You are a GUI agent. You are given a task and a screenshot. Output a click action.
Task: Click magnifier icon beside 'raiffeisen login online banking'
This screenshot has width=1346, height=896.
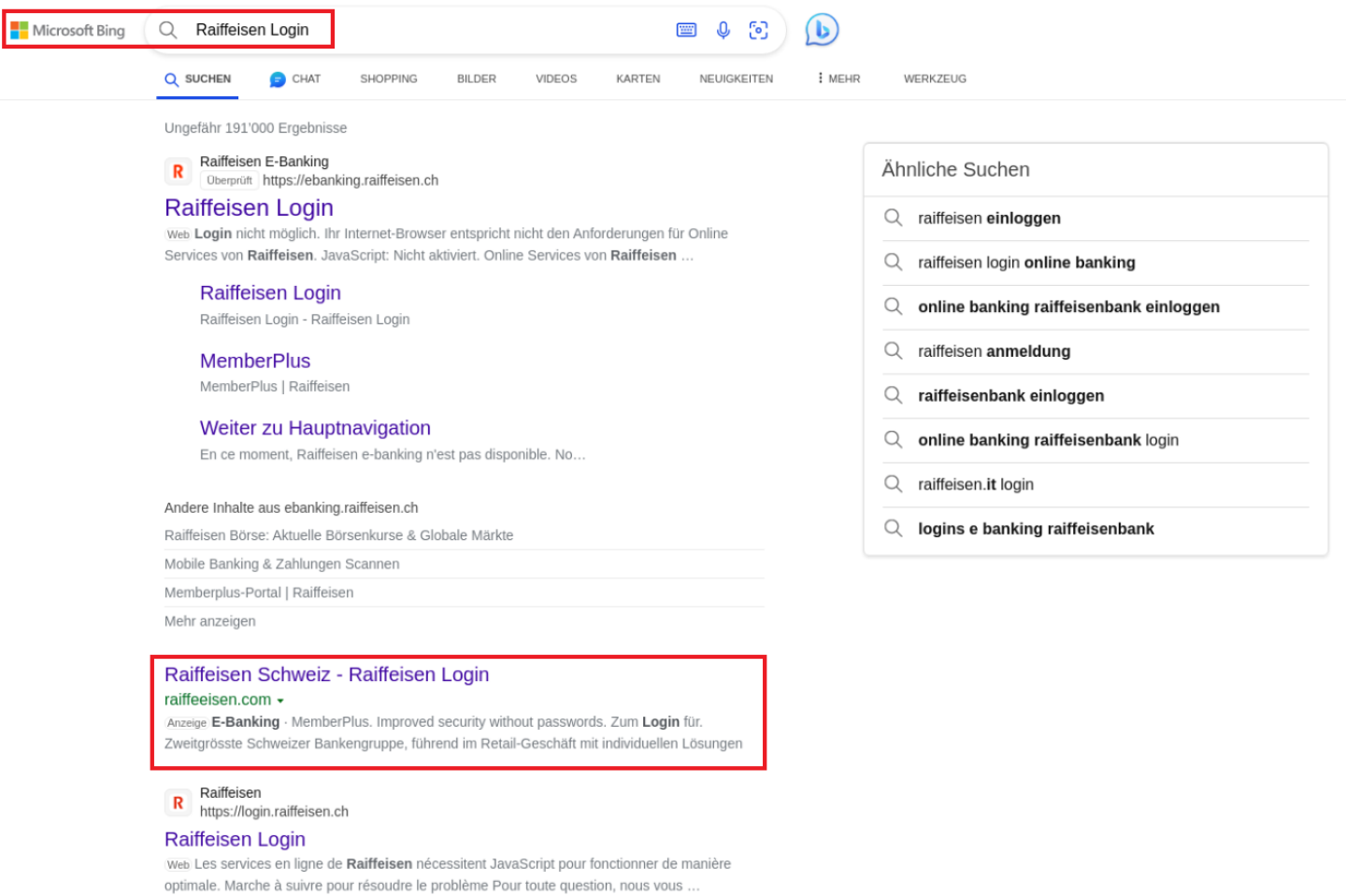[x=894, y=263]
